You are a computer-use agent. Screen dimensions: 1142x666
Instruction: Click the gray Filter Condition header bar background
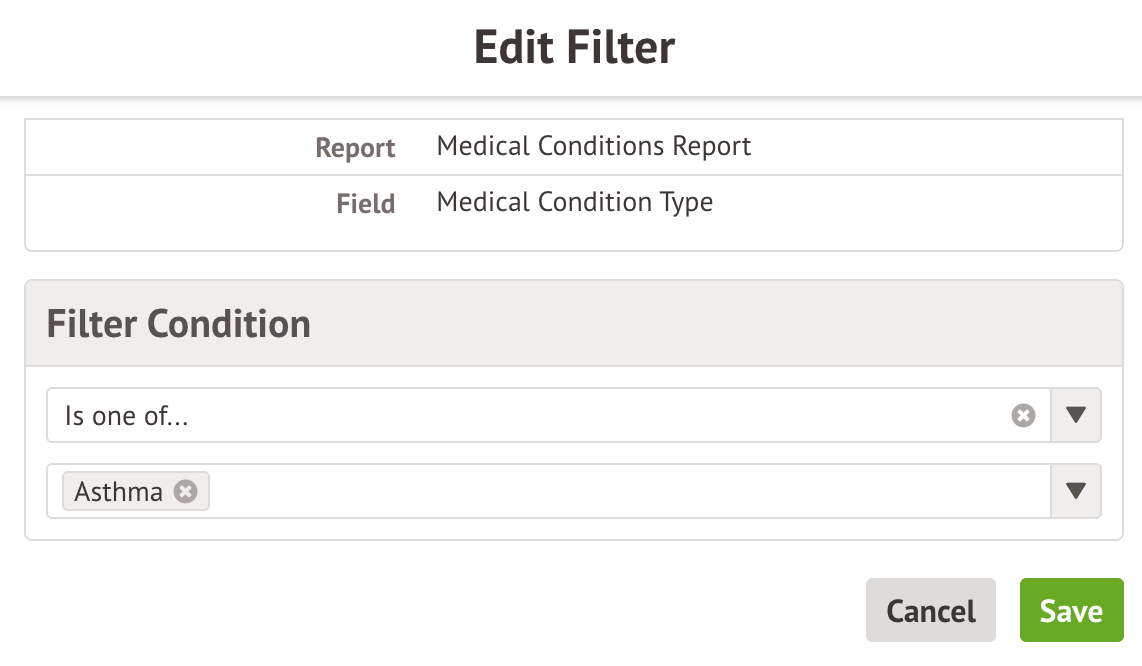(700, 324)
